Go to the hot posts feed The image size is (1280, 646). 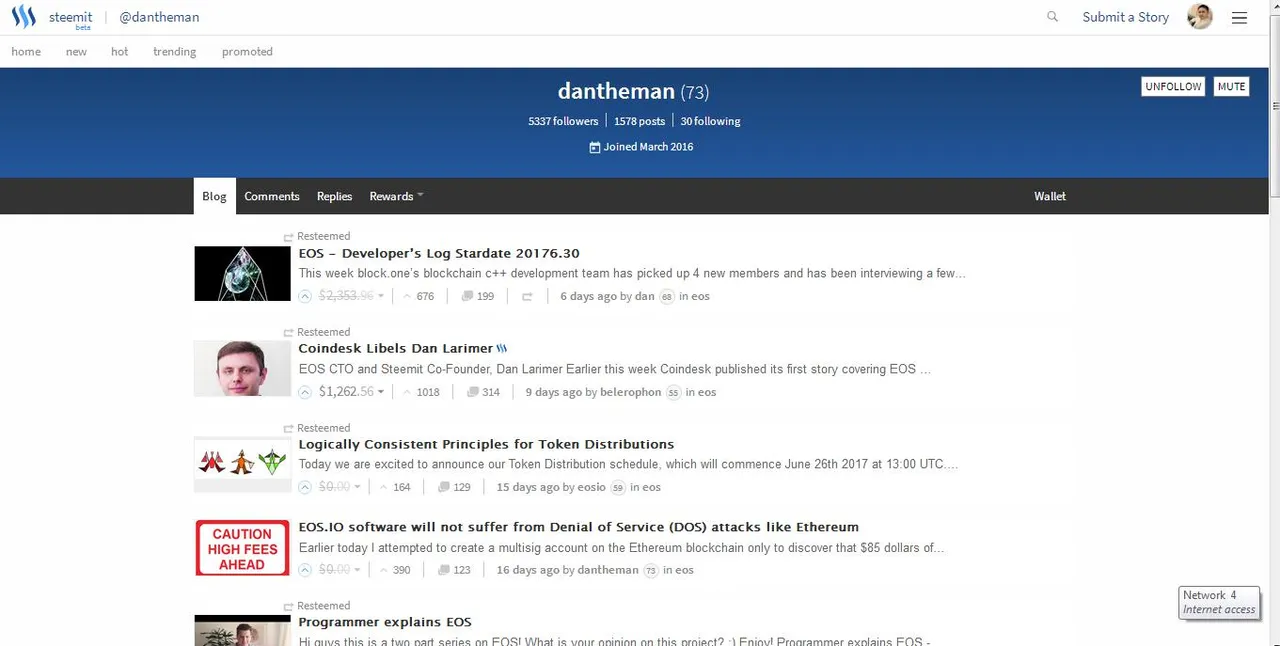[119, 52]
